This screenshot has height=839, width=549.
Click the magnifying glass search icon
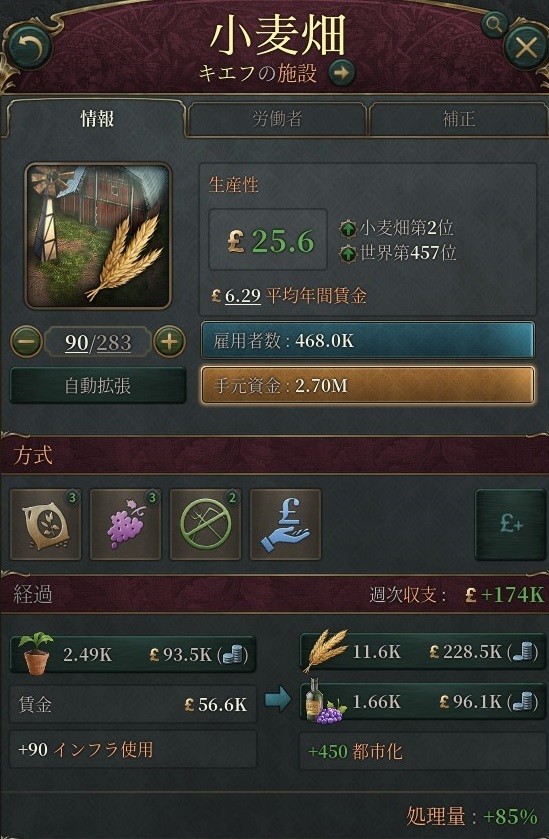493,24
